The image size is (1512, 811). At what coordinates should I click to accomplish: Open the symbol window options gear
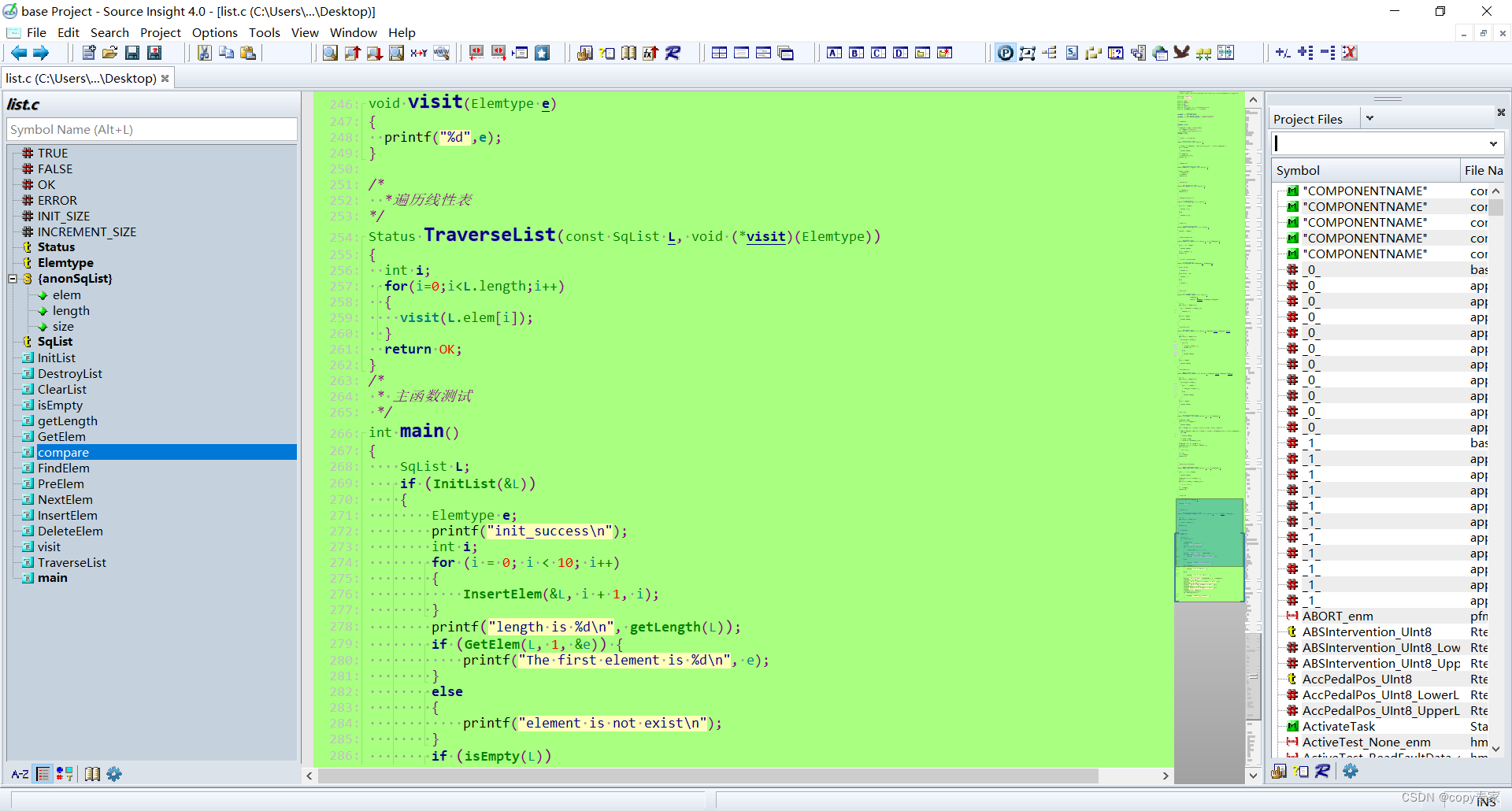click(x=114, y=774)
